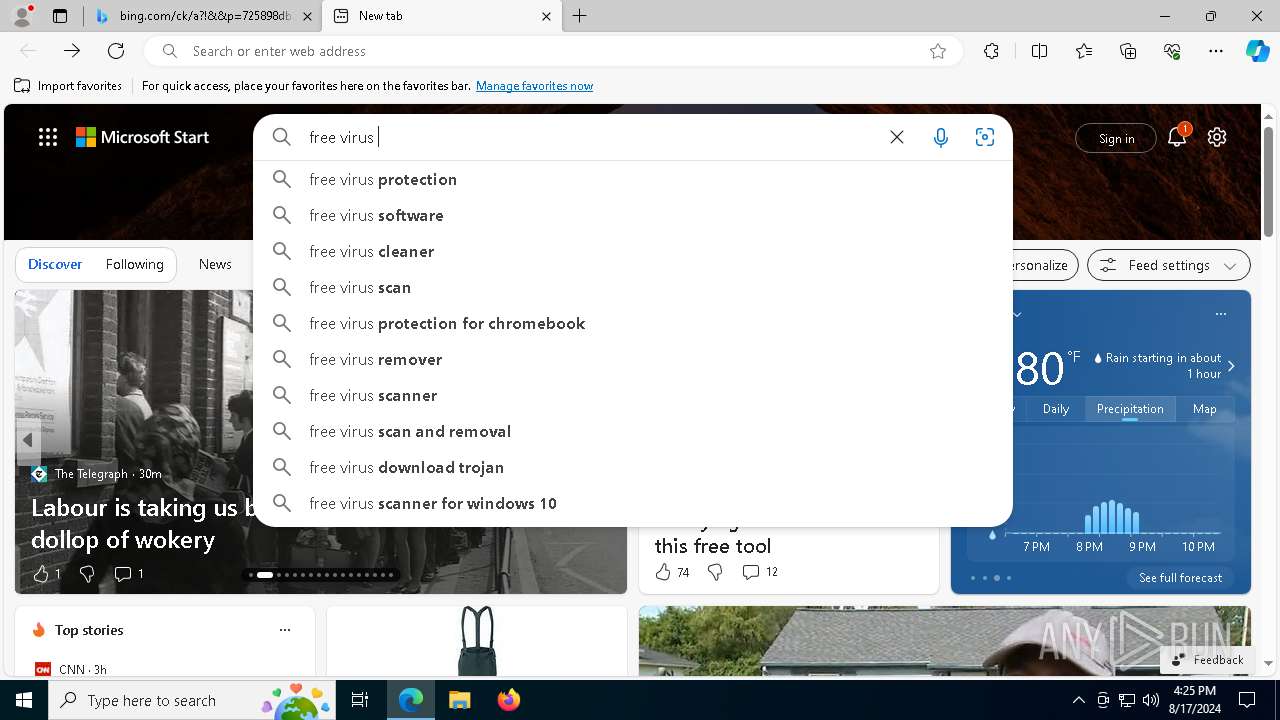
Task: Select the Precipitation weather tab
Action: pos(1130,409)
